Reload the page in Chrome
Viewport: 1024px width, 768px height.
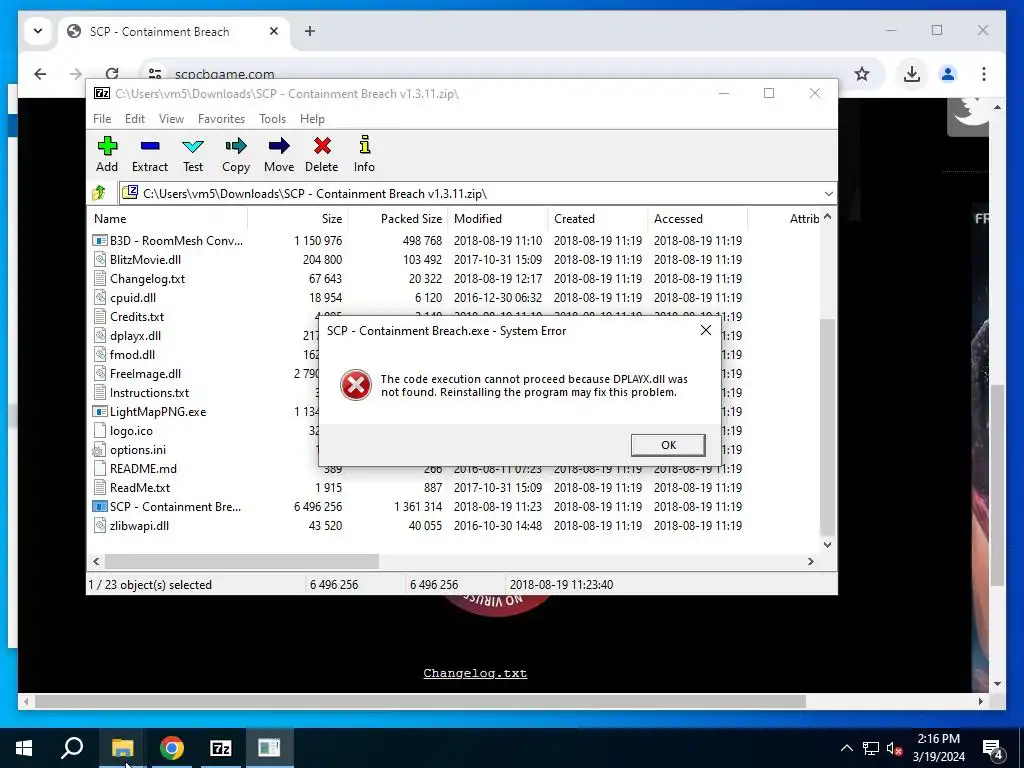tap(112, 72)
